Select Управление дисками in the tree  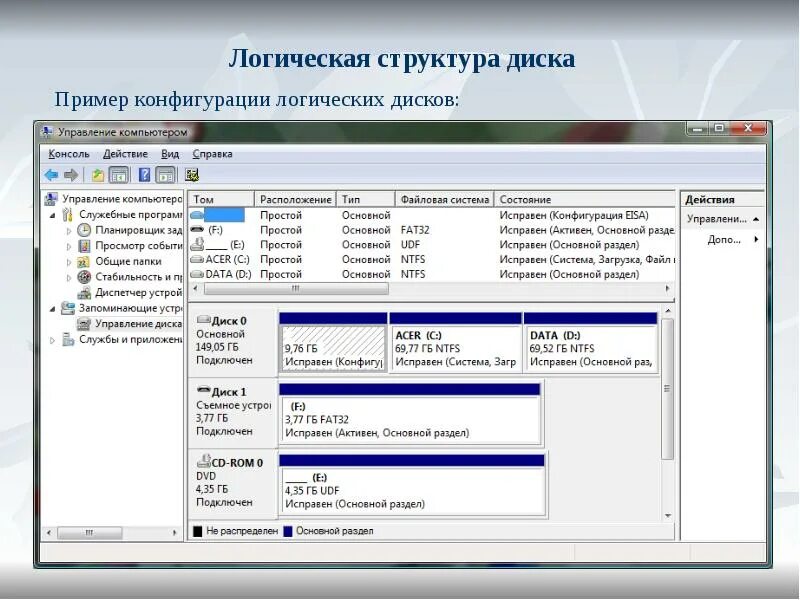[138, 323]
